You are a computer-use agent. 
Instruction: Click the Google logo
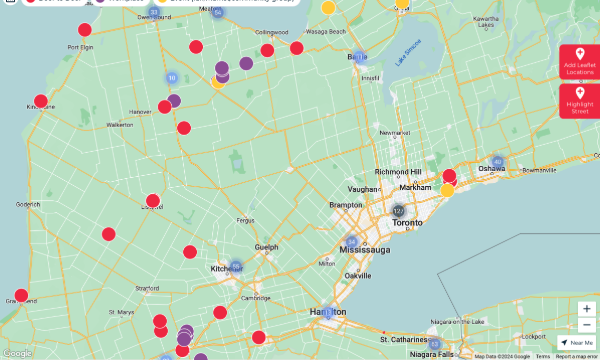click(x=17, y=353)
